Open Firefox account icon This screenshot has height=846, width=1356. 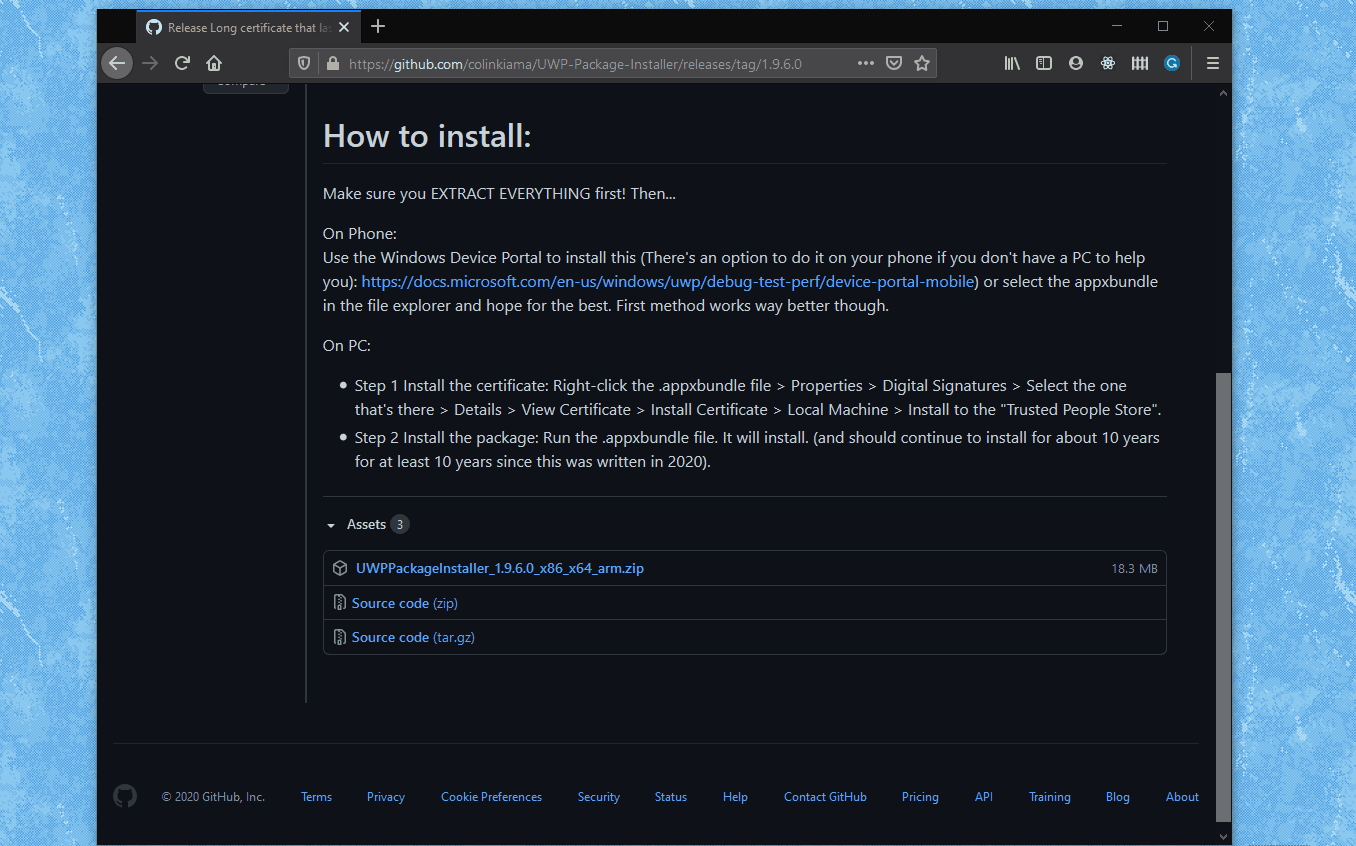click(x=1076, y=63)
